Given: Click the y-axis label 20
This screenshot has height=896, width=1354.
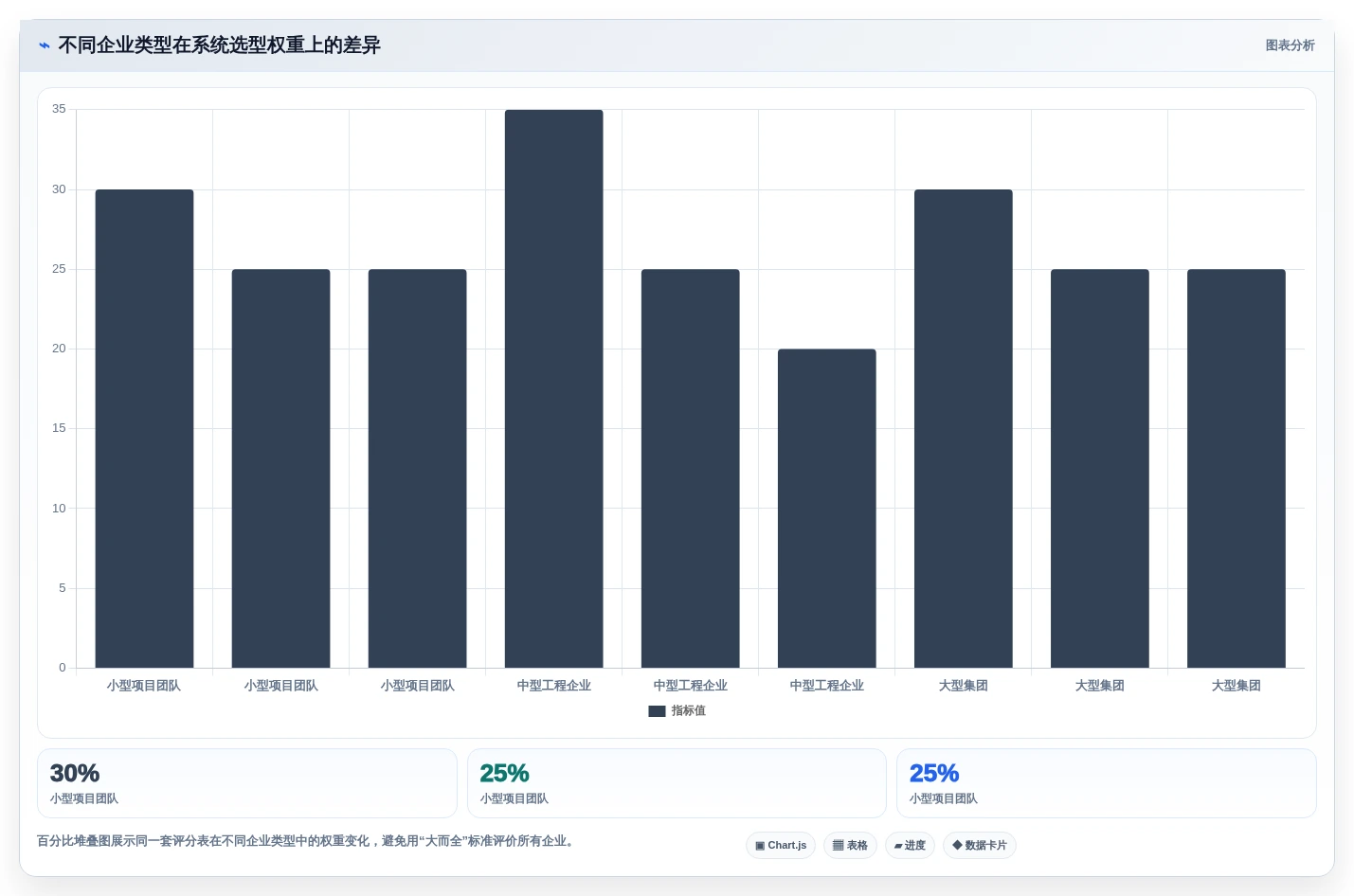Looking at the screenshot, I should [59, 349].
